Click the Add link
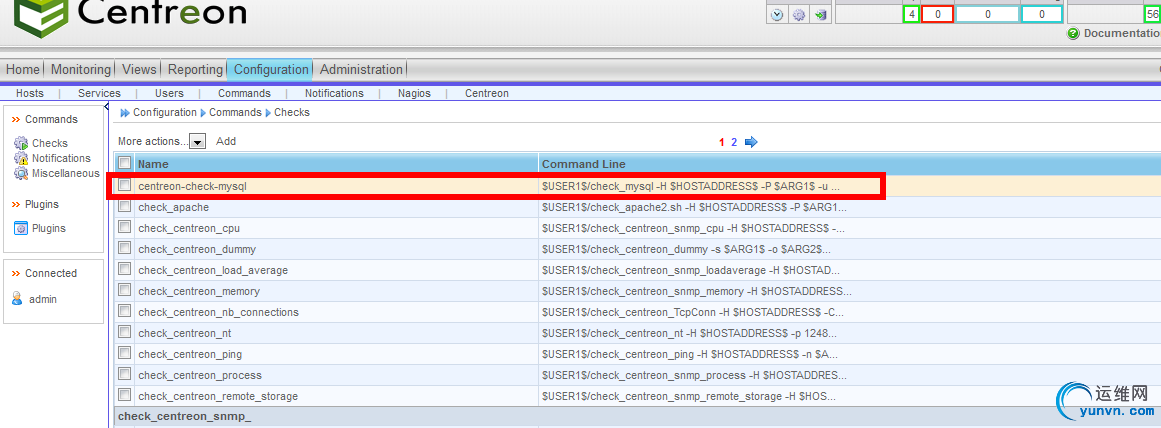 226,141
